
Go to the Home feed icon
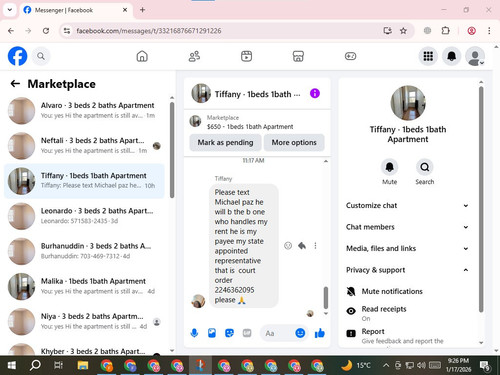pyautogui.click(x=142, y=56)
